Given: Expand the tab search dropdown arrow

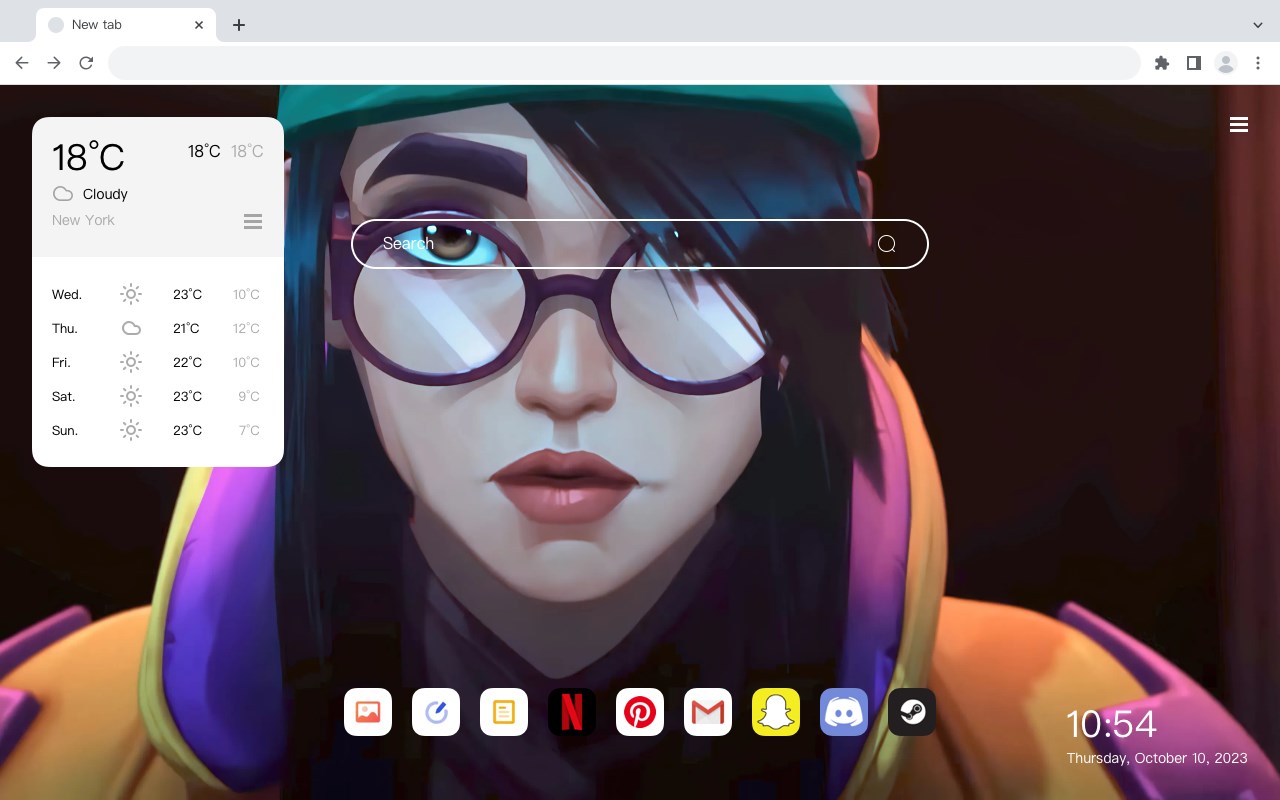Looking at the screenshot, I should point(1258,25).
